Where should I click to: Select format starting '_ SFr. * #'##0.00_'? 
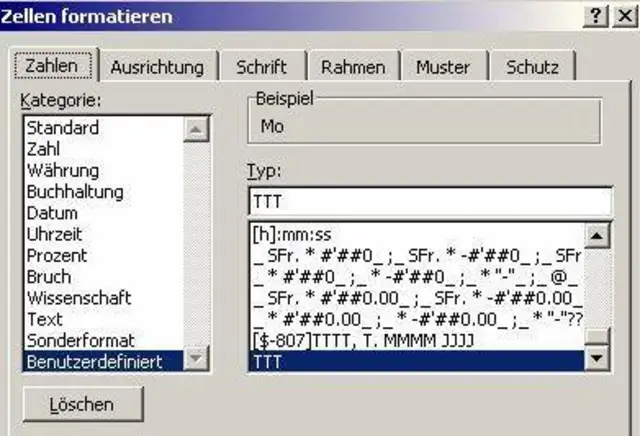(x=417, y=298)
